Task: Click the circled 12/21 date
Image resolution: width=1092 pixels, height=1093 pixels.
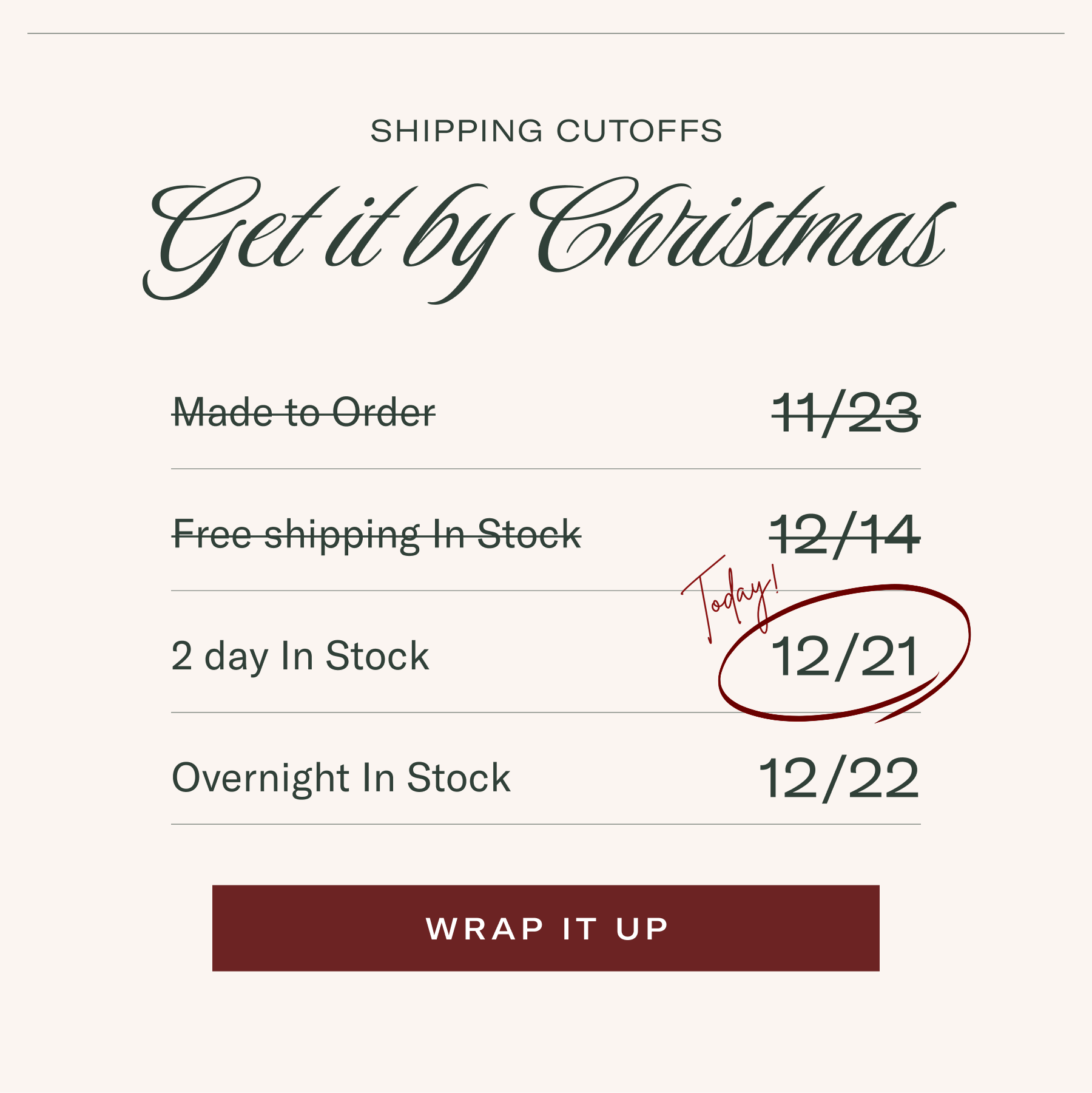Action: [x=844, y=657]
